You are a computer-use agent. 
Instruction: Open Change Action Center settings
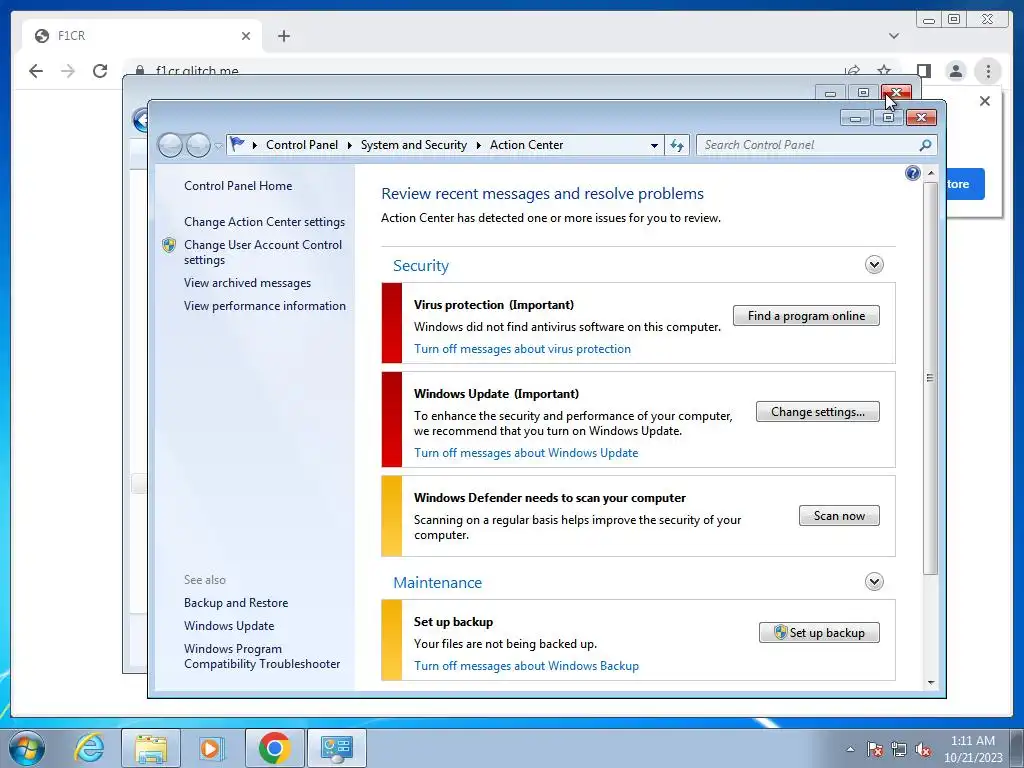coord(264,221)
